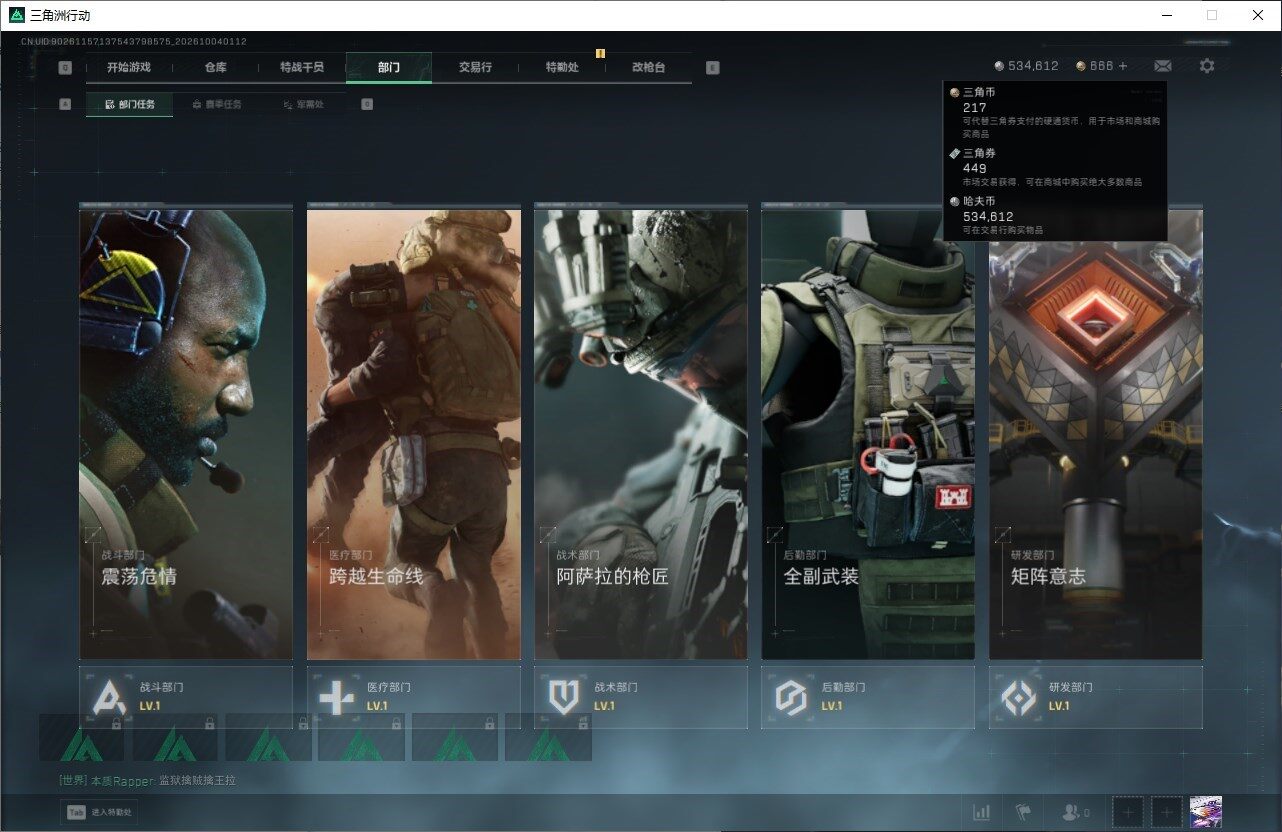Open the 跨越生命线 medical department card
The image size is (1282, 832).
[x=414, y=433]
